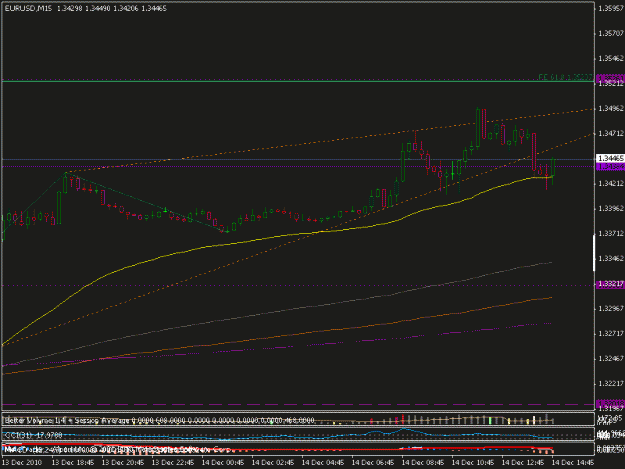Click the 1.32717 price axis value
Screen dimensions: 625x469
[x=611, y=334]
